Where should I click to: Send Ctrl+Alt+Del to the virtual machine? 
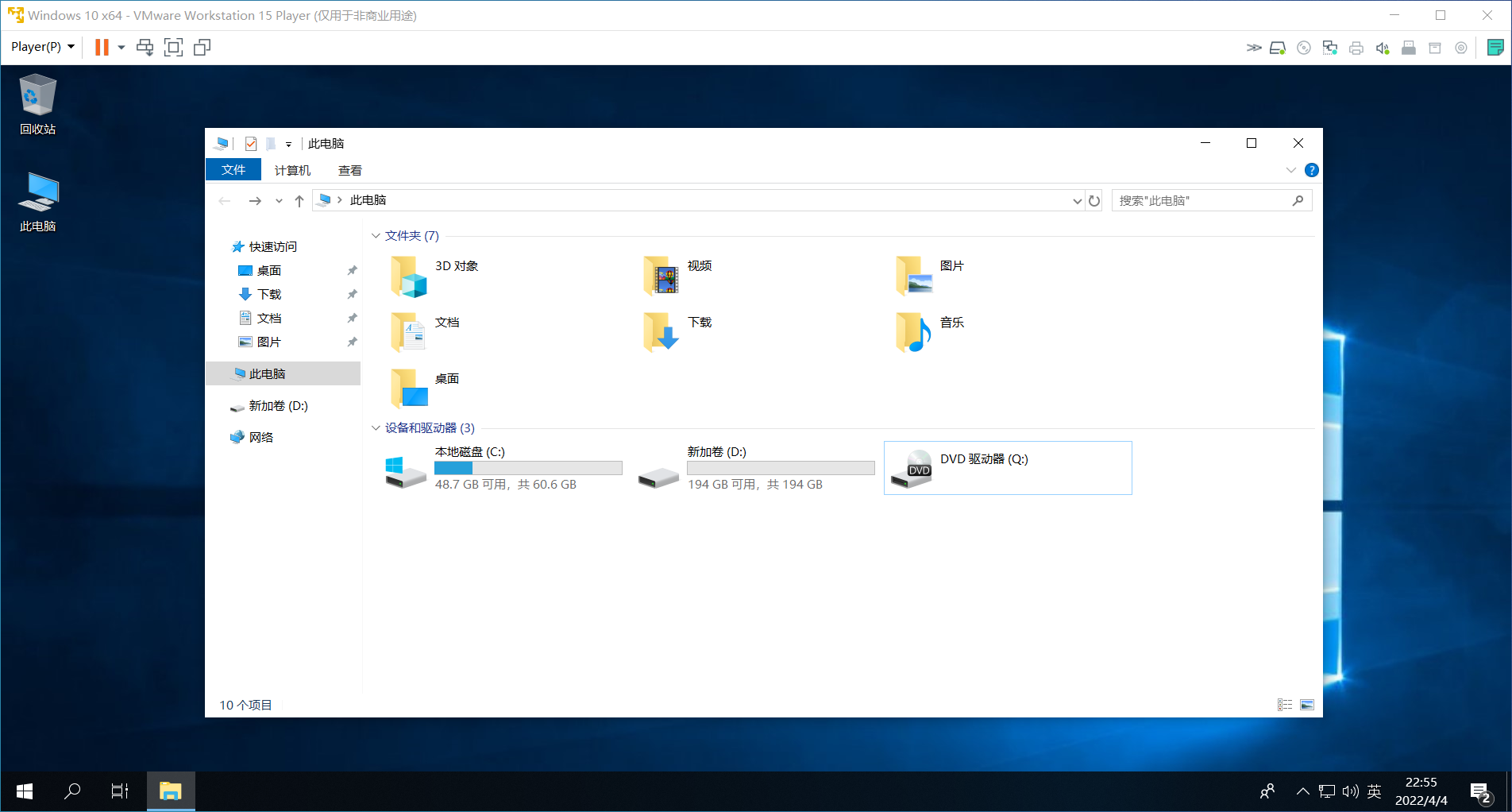[145, 47]
